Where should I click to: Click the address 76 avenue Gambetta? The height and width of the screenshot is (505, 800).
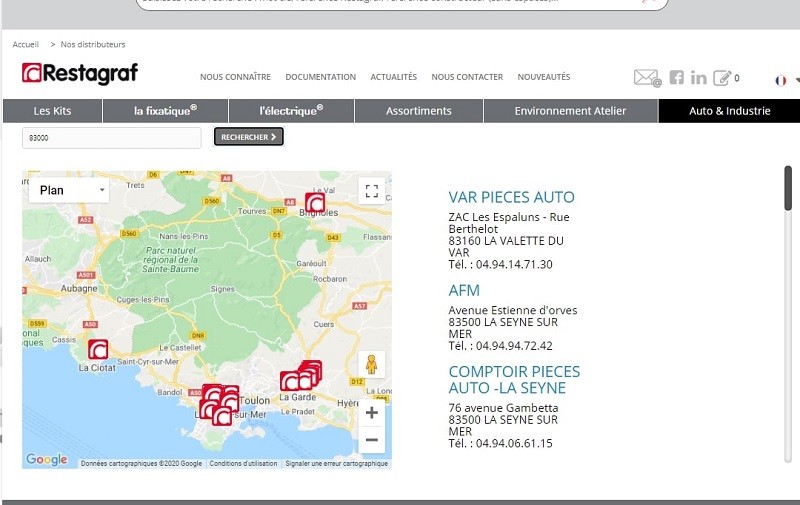(503, 408)
